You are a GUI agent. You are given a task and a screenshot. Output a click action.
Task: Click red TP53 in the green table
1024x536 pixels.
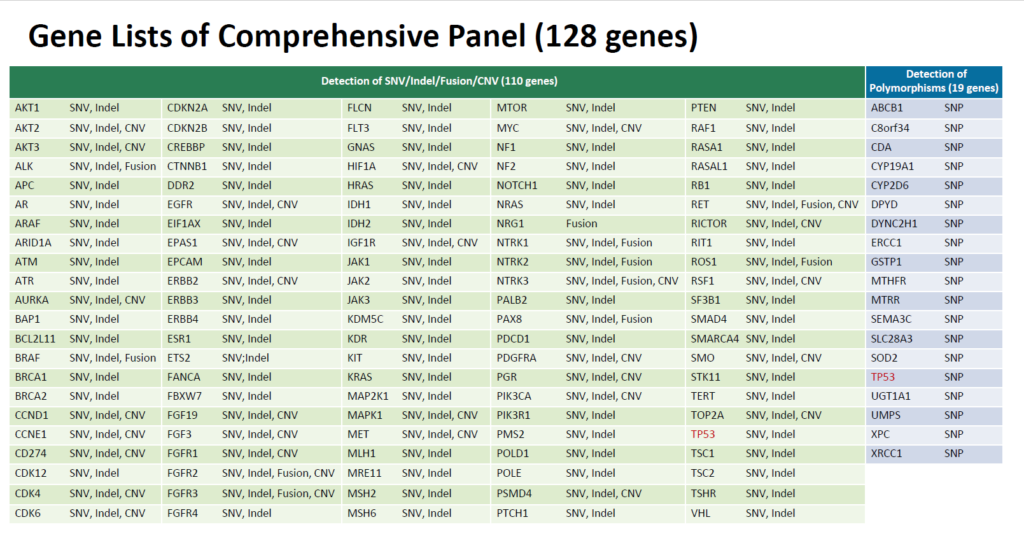(703, 434)
